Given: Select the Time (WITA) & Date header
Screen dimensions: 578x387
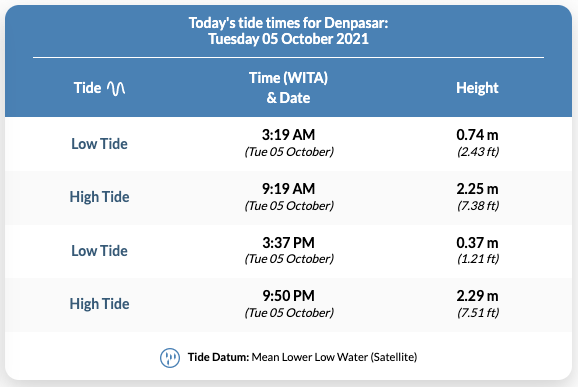Looking at the screenshot, I should pyautogui.click(x=288, y=88).
